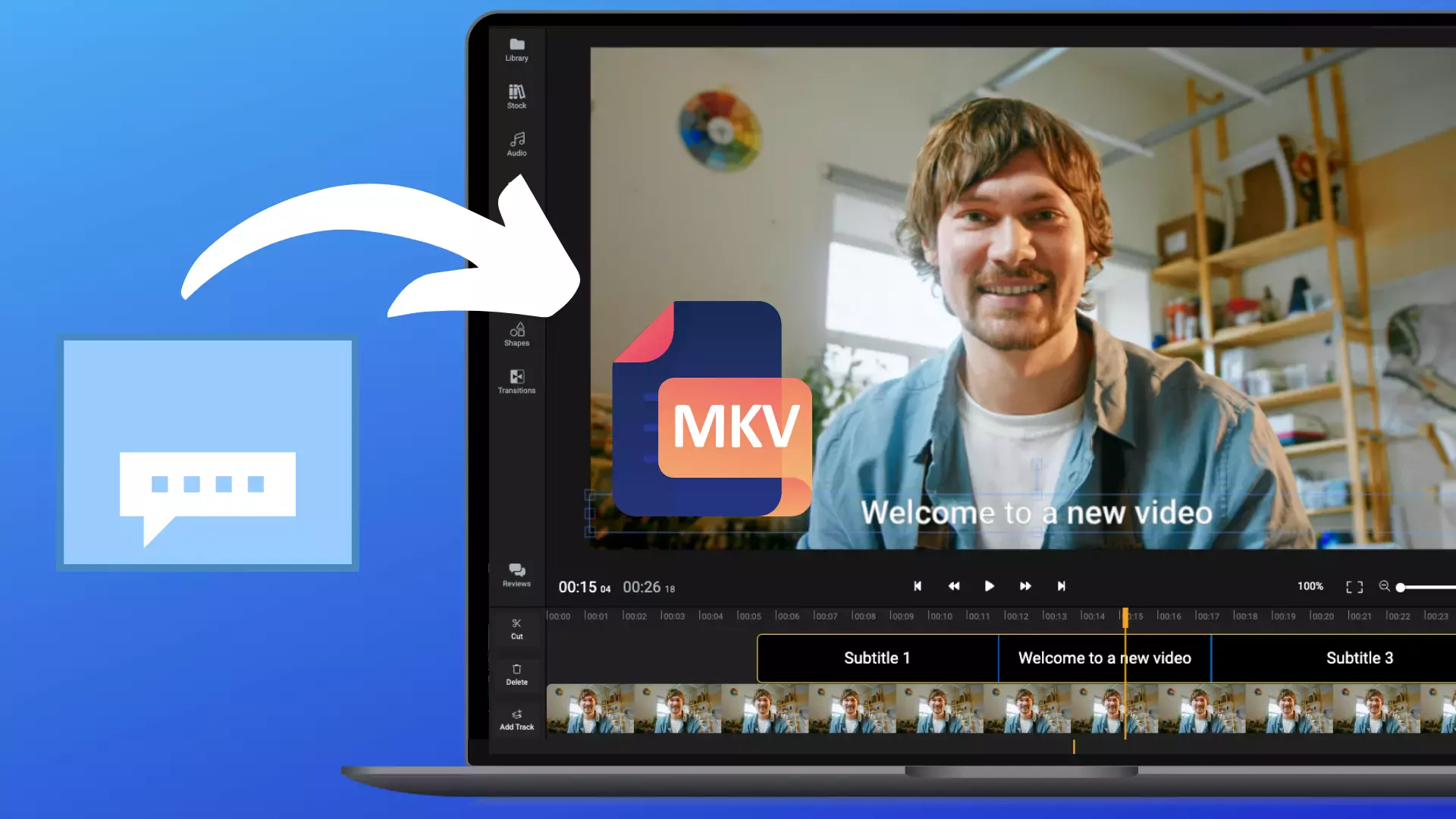Screen dimensions: 1456x819
Task: Open the Reviews panel
Action: click(x=516, y=574)
